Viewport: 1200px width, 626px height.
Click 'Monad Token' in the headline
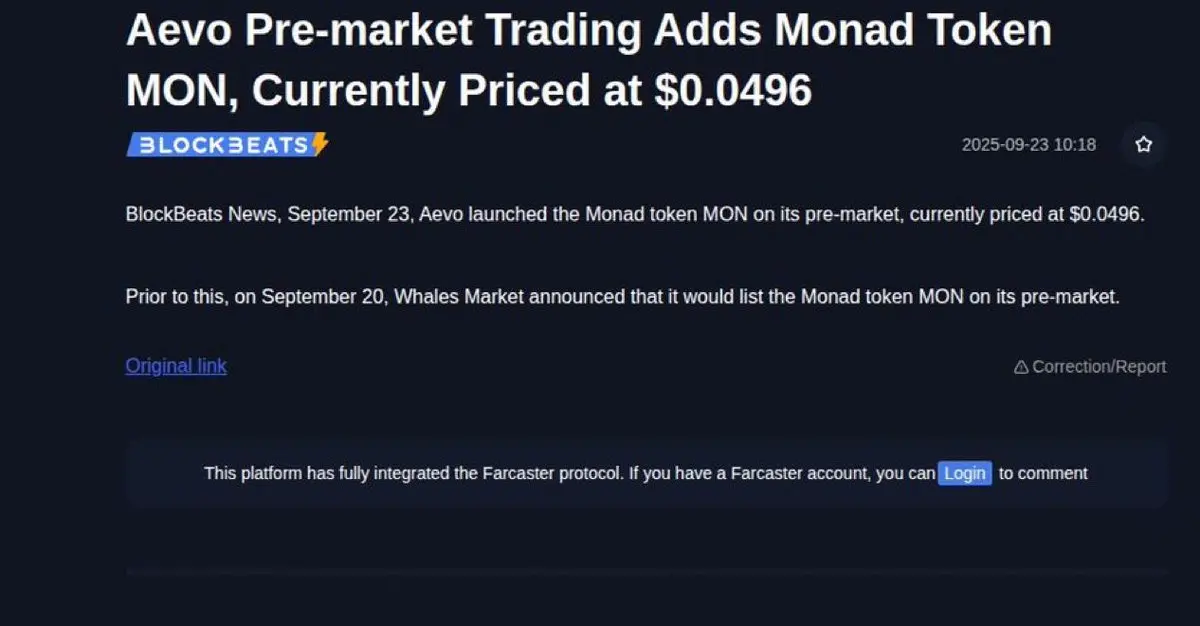[914, 32]
